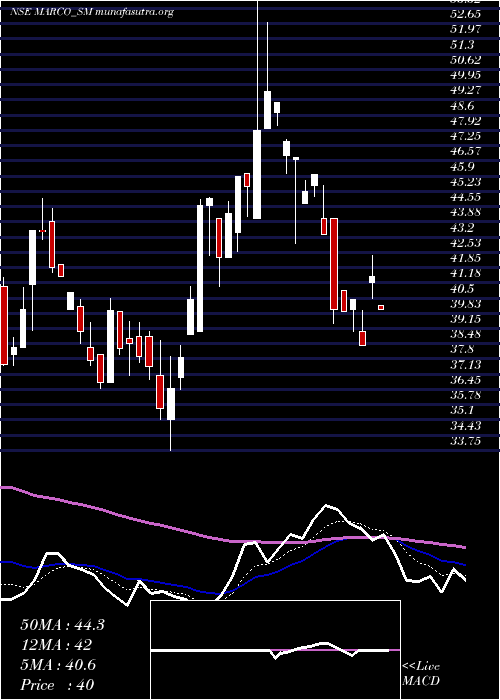The width and height of the screenshot is (500, 700).
Task: Click the NSE MARCO_SM munafasutra.org chart title
Action: click(x=92, y=12)
